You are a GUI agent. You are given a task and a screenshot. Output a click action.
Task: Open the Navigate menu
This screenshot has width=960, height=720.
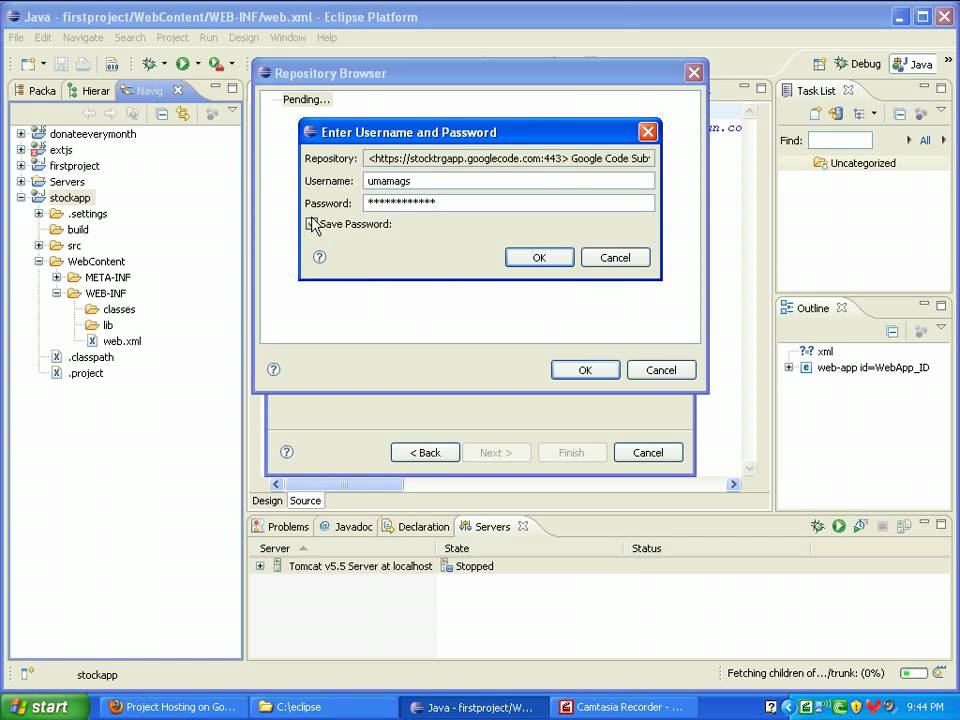[x=83, y=37]
